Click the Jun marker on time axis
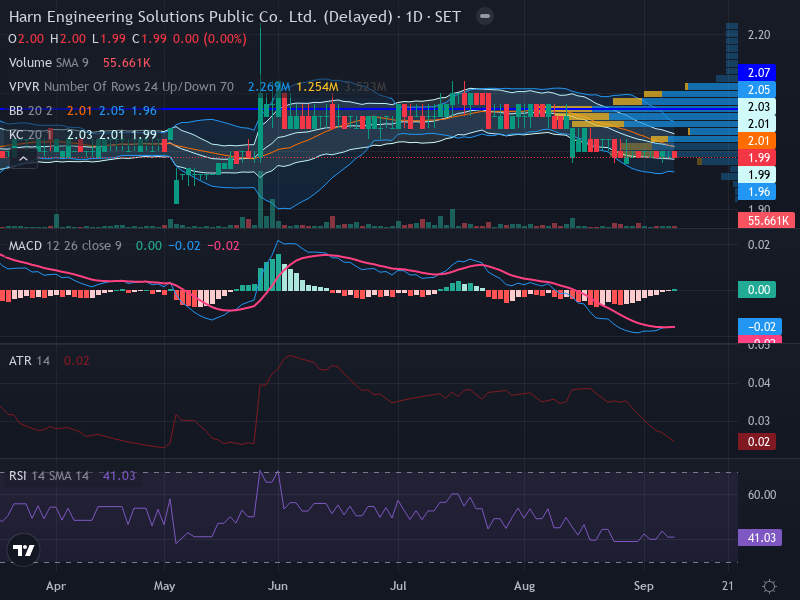Viewport: 800px width, 600px height. click(x=278, y=586)
